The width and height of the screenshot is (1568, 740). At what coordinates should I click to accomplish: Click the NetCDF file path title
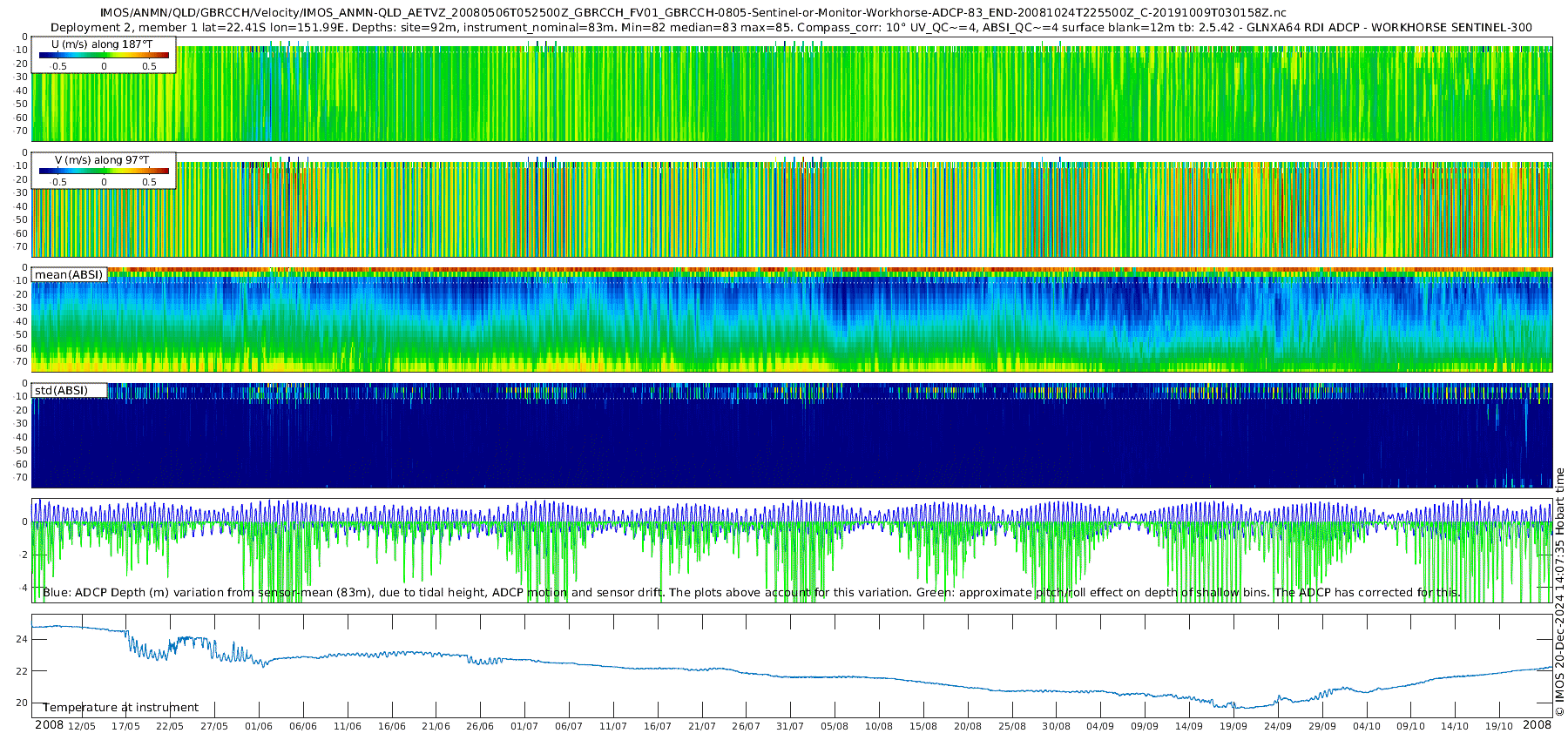(693, 13)
